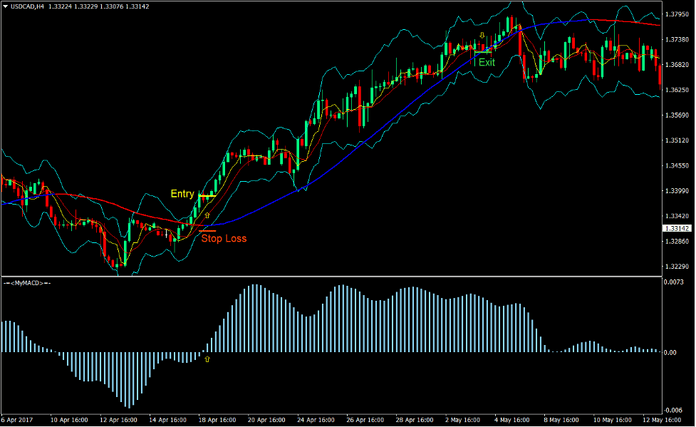The height and width of the screenshot is (427, 696).
Task: Click the yellow up arrow near Entry candle
Action: (207, 215)
